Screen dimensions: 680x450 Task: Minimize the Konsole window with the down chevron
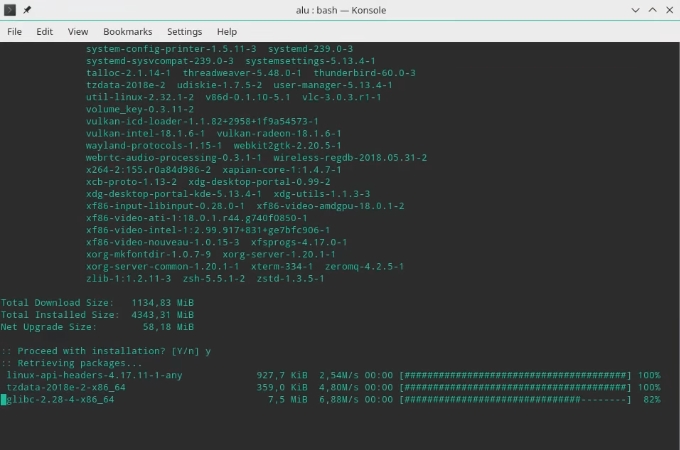tap(635, 10)
